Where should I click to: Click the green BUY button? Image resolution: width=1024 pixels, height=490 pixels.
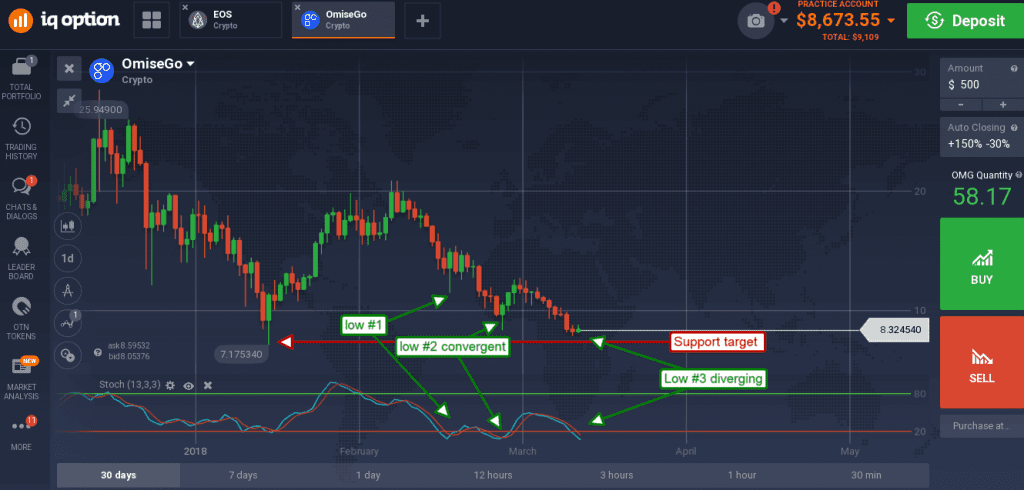982,264
